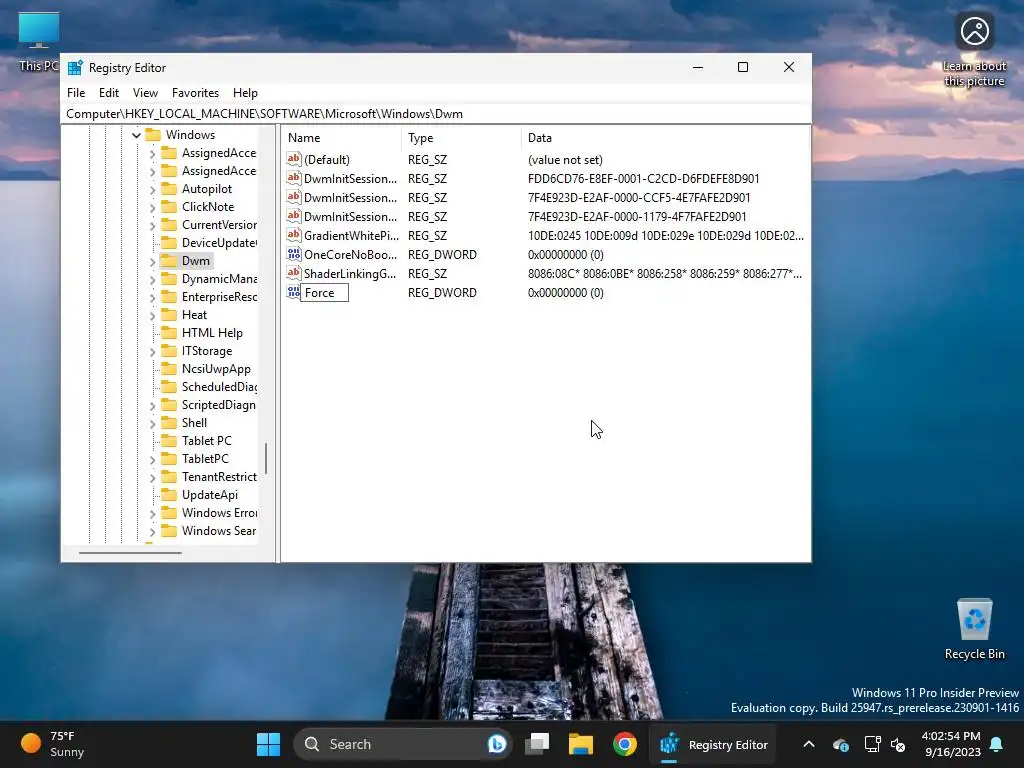The image size is (1024, 768).
Task: Click the Shell folder icon
Action: pyautogui.click(x=169, y=423)
